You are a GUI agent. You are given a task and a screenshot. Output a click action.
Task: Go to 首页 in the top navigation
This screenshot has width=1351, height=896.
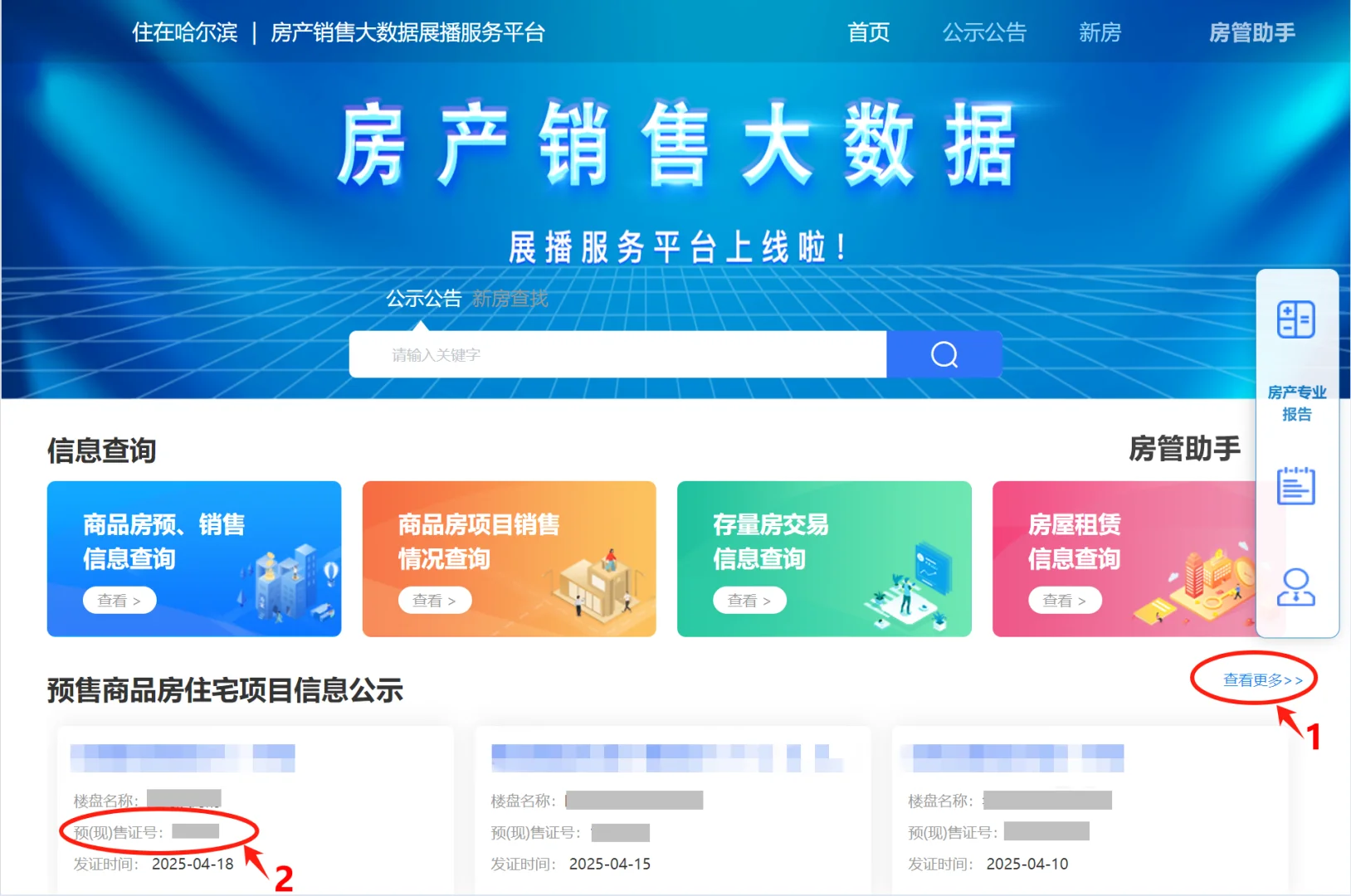pyautogui.click(x=868, y=32)
